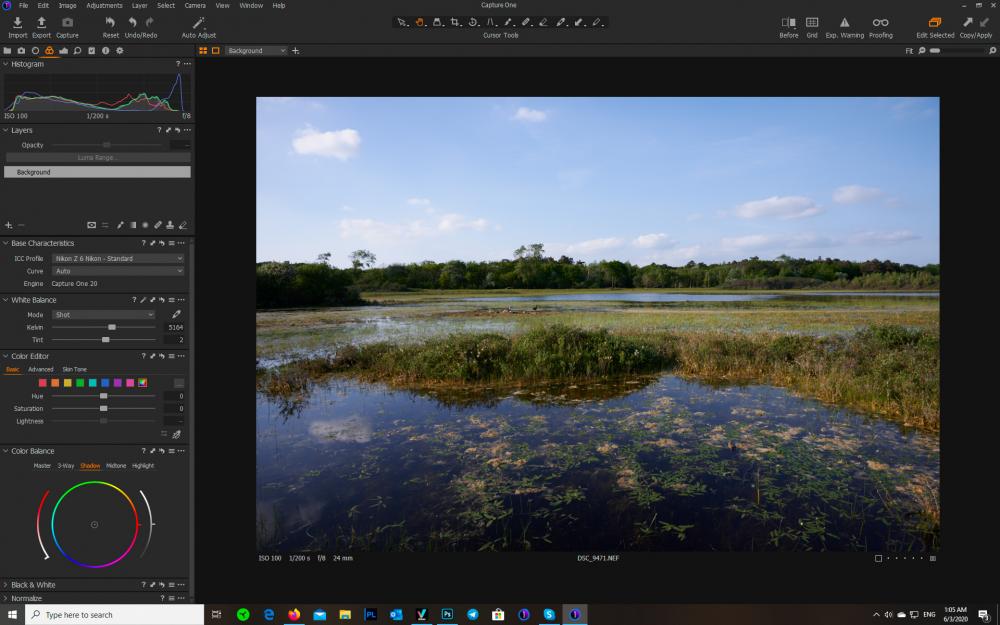Open the Color tool tab icon

(x=49, y=50)
